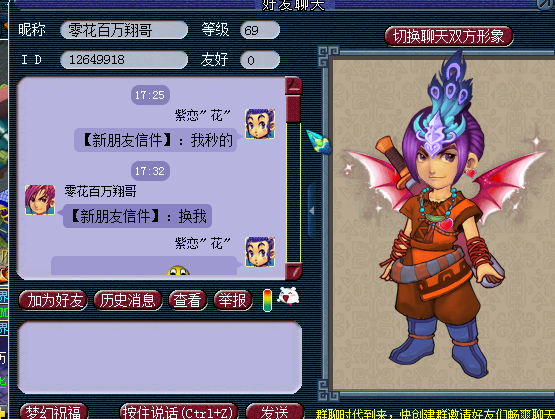
Task: Click 举报 report button
Action: pos(233,300)
